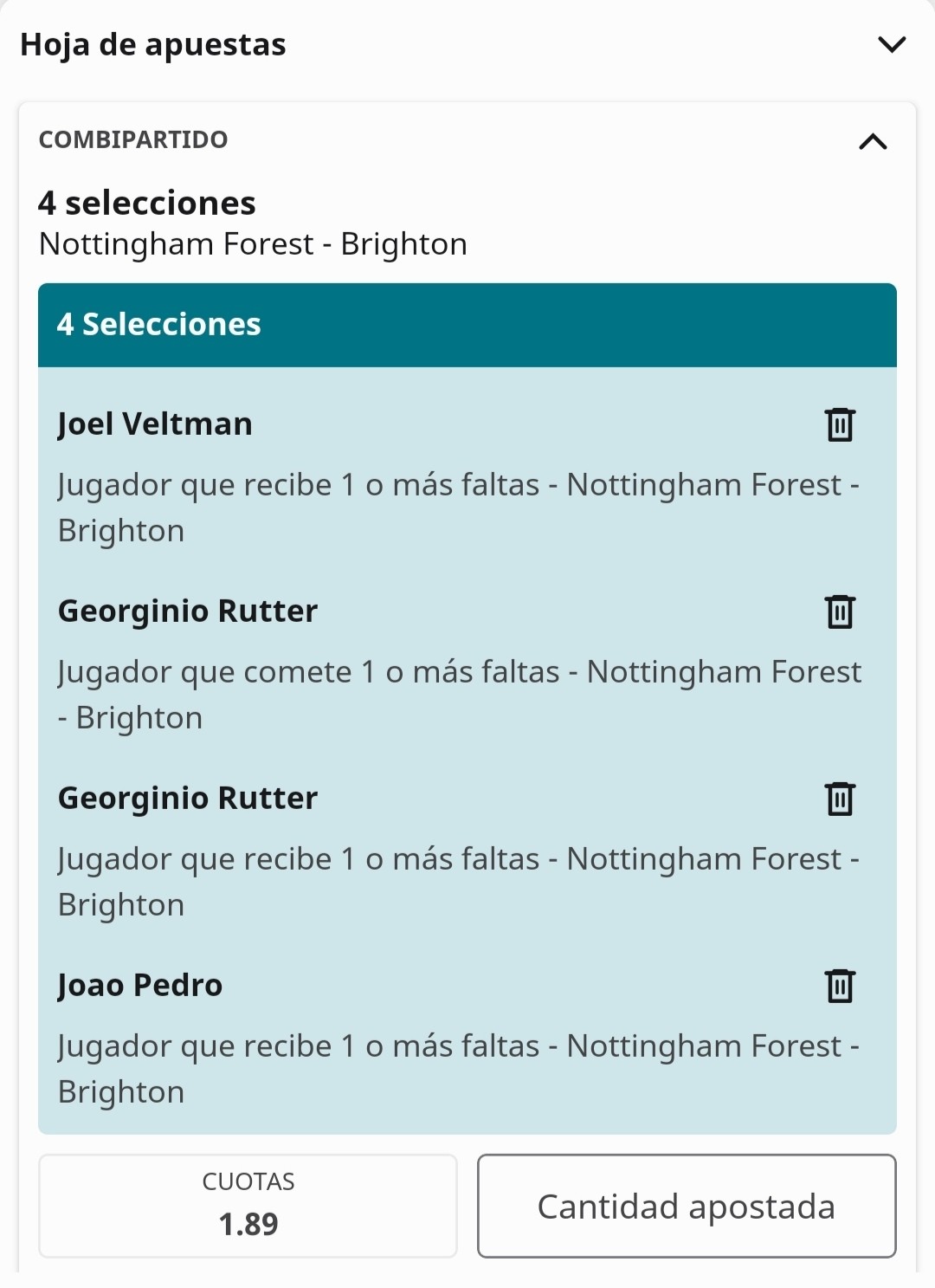Delete the Joel Veltman selection
The width and height of the screenshot is (935, 1288).
tap(840, 424)
